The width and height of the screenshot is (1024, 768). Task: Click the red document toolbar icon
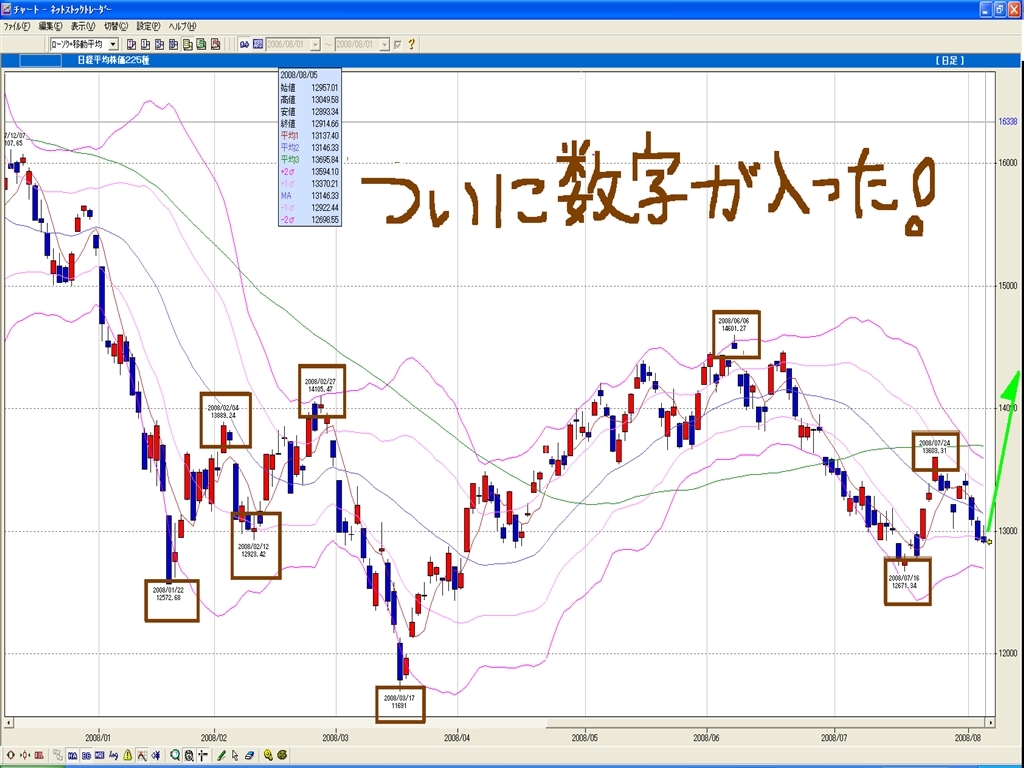(x=216, y=44)
